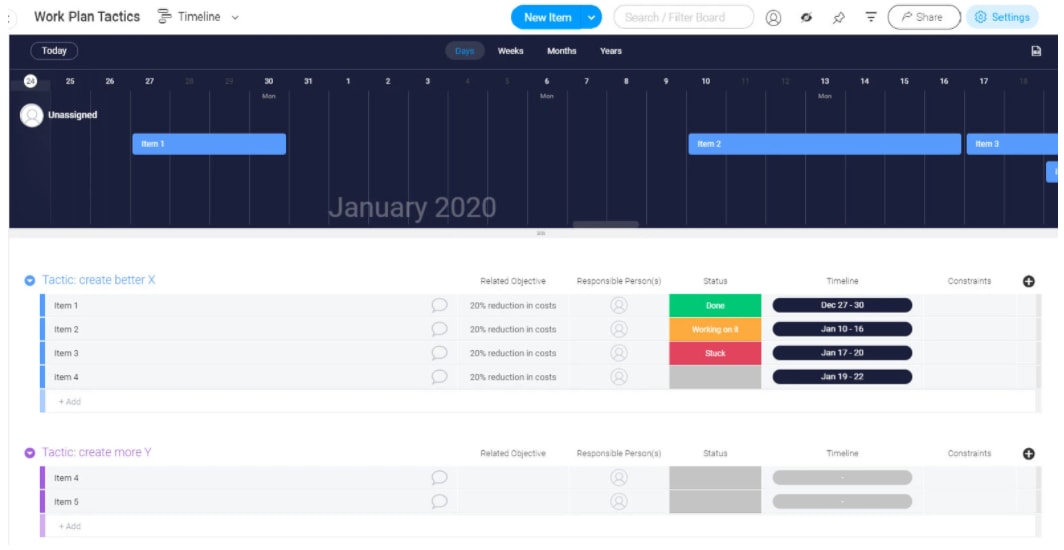Open conversation bubble for Item 3

point(440,353)
